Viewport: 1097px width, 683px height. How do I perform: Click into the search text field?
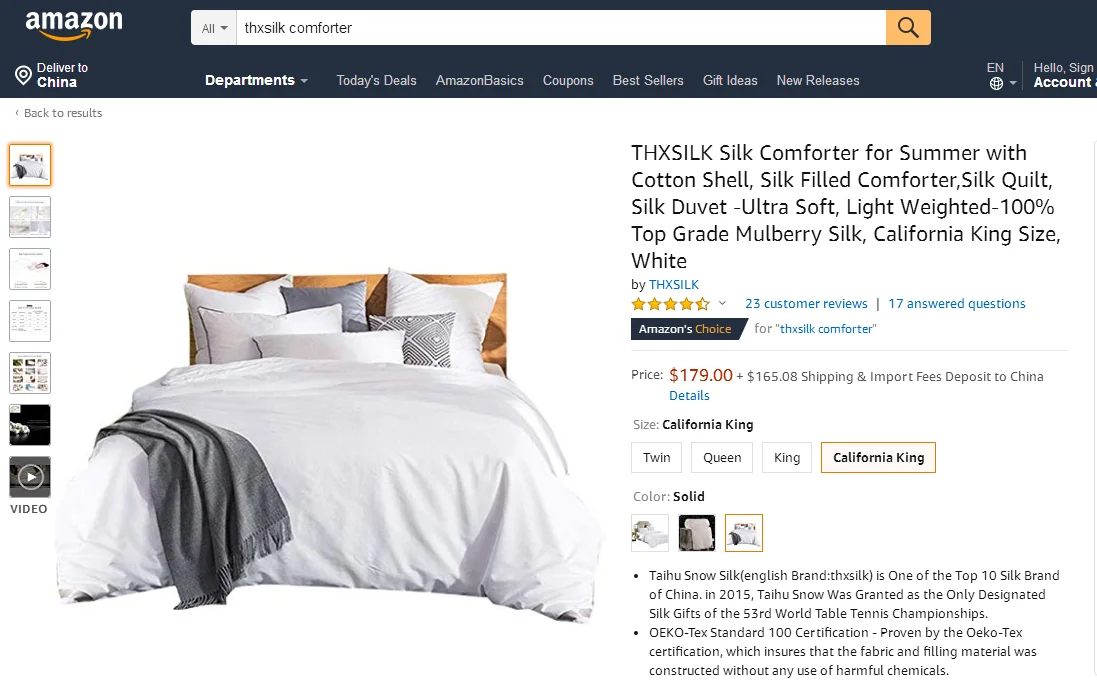561,28
